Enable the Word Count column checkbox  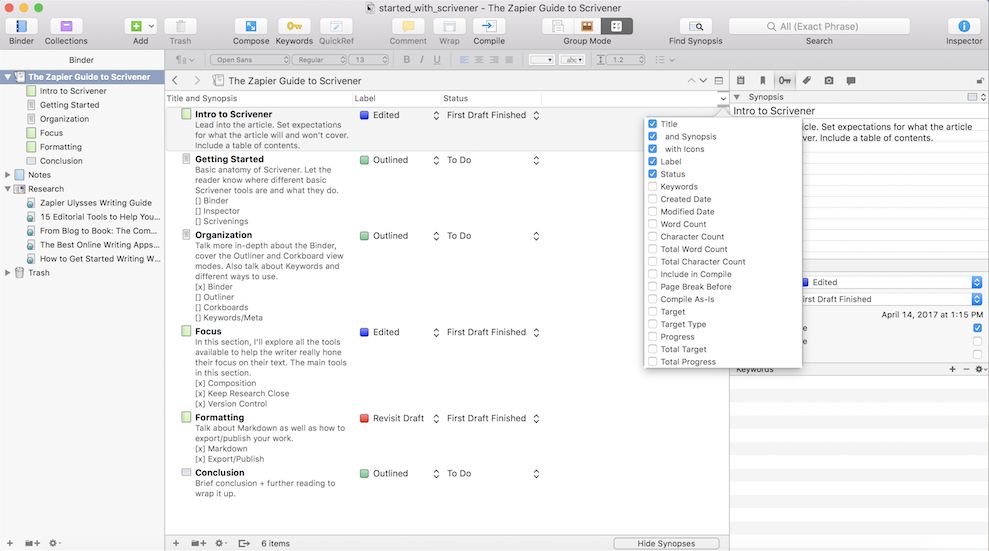point(653,224)
